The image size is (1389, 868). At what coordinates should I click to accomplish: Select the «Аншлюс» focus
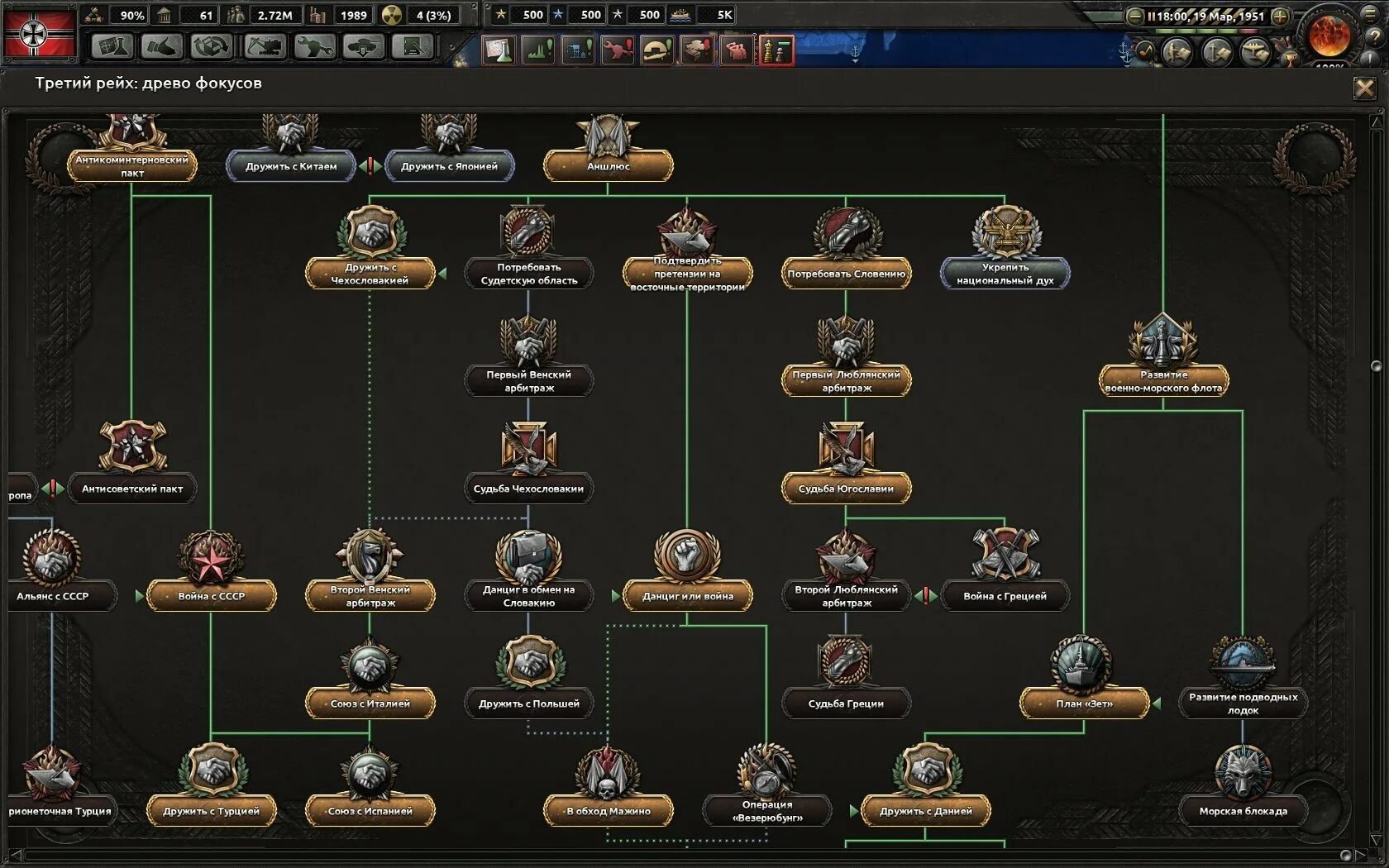click(609, 166)
